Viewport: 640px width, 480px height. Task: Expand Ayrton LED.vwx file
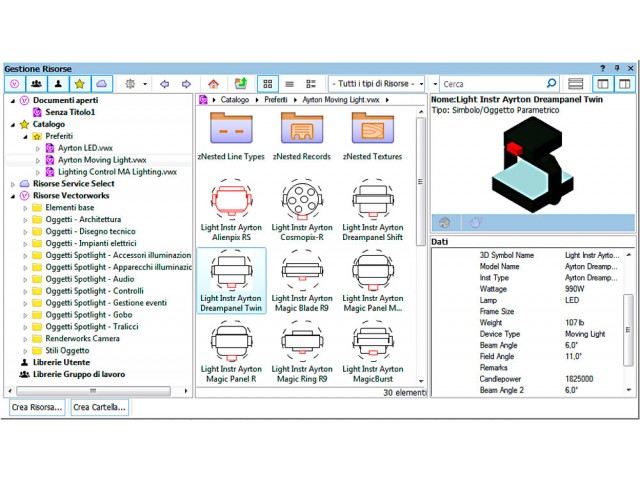point(38,149)
